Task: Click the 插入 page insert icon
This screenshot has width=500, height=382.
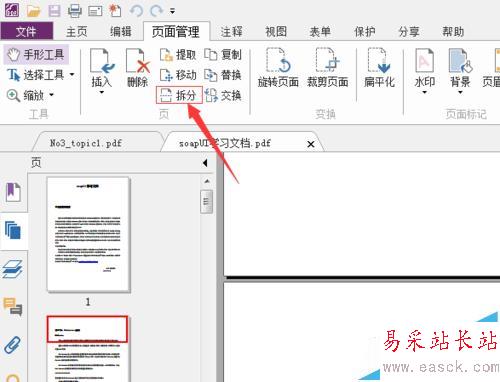Action: [102, 61]
